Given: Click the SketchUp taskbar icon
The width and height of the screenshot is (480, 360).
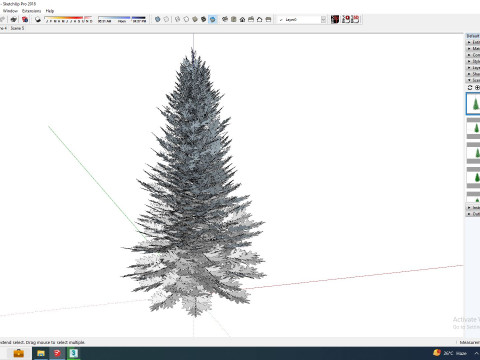Looking at the screenshot, I should [57, 353].
